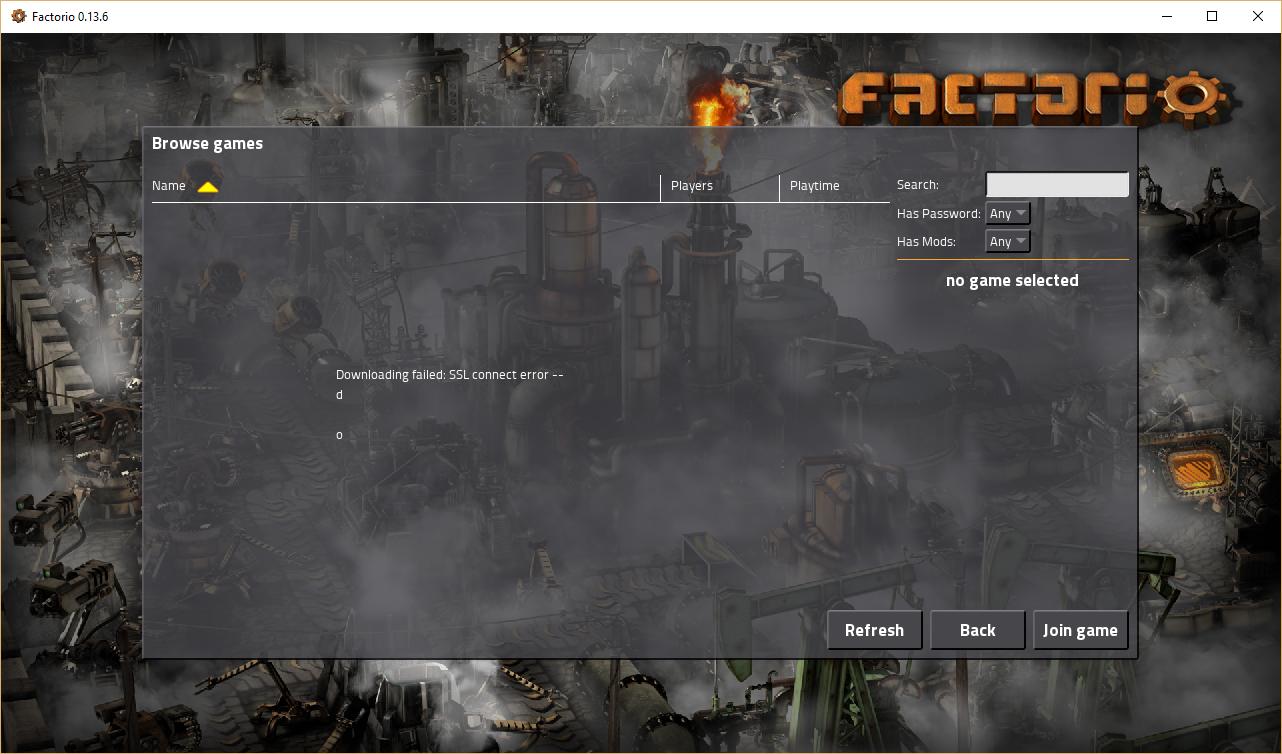Click the "Browse games" heading
This screenshot has height=754, width=1282.
(207, 143)
